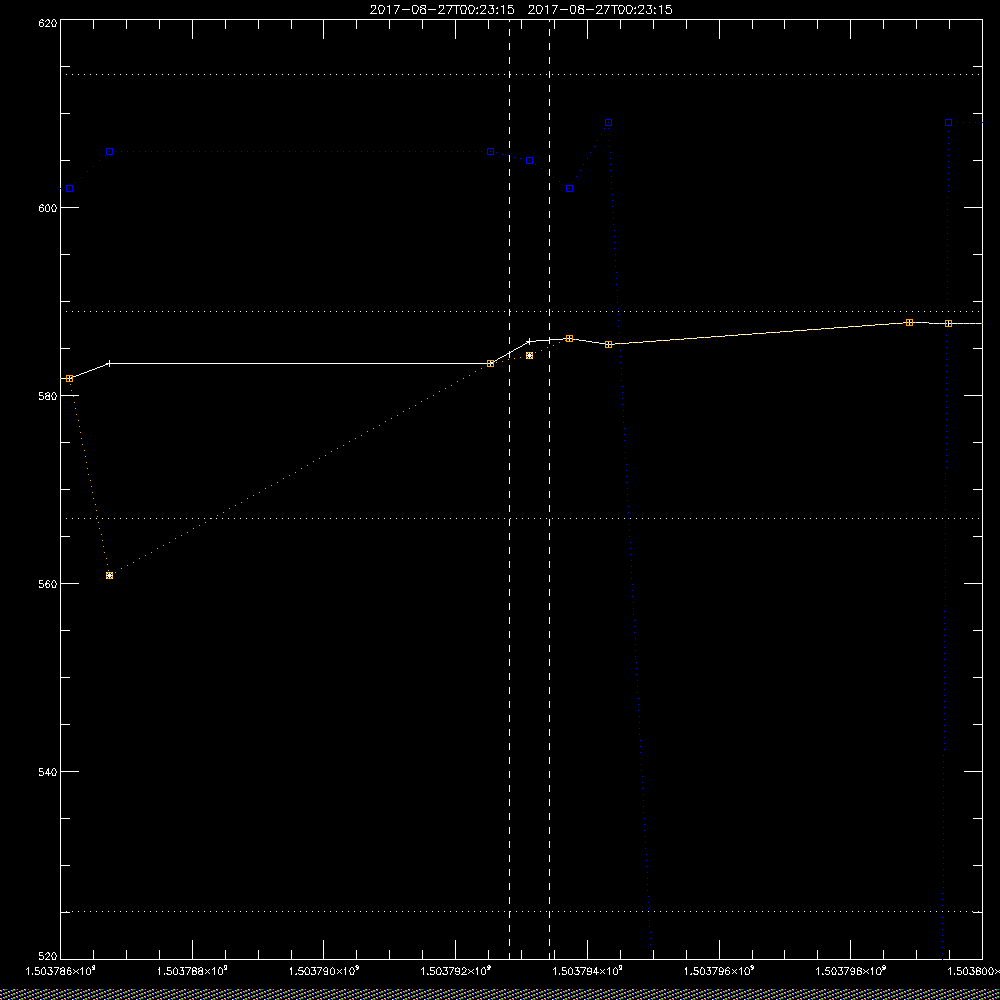Click the 1.503786×10⁹ x-axis label
1000x1000 pixels.
[x=60, y=971]
